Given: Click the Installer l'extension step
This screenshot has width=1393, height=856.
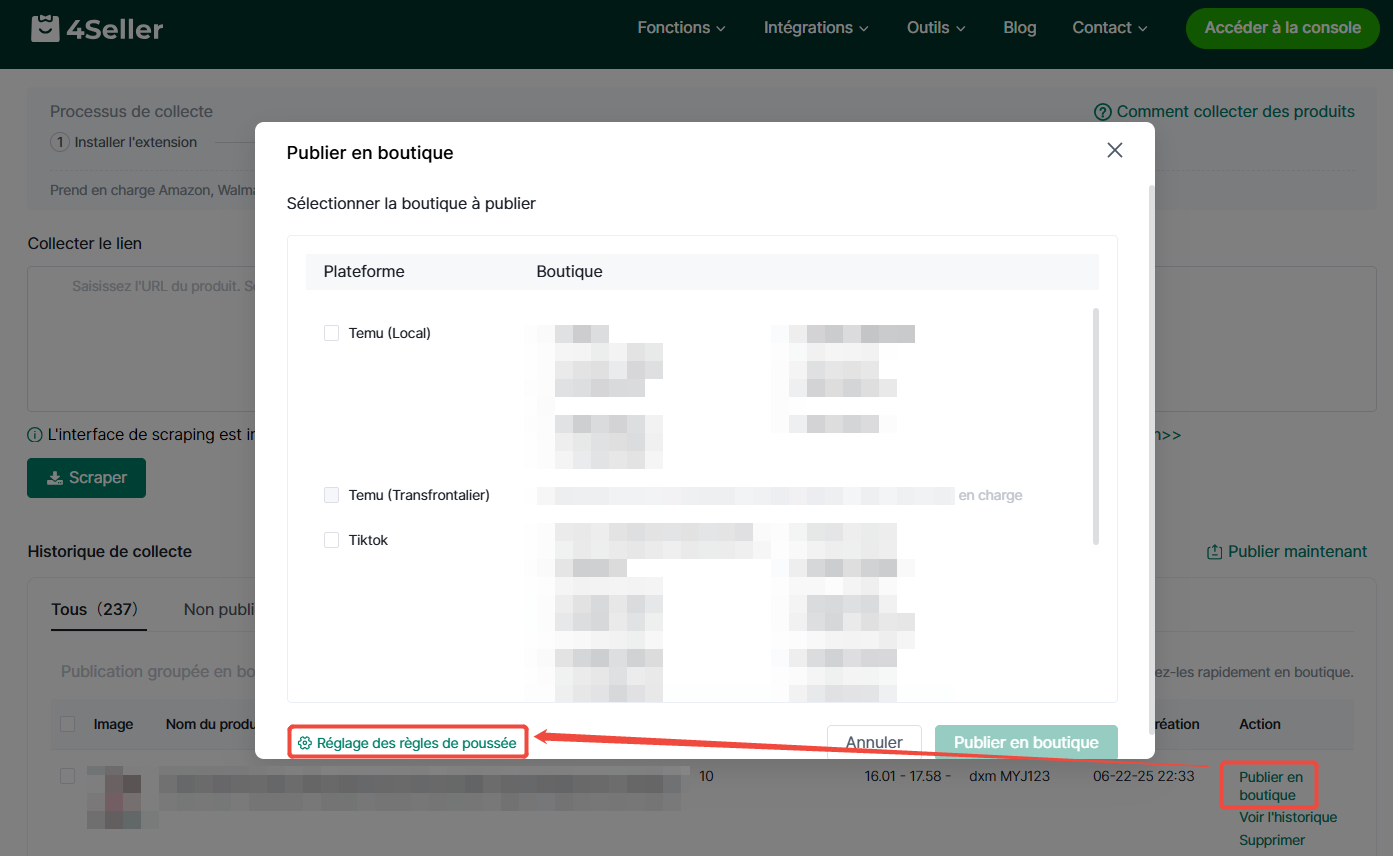Looking at the screenshot, I should (124, 142).
